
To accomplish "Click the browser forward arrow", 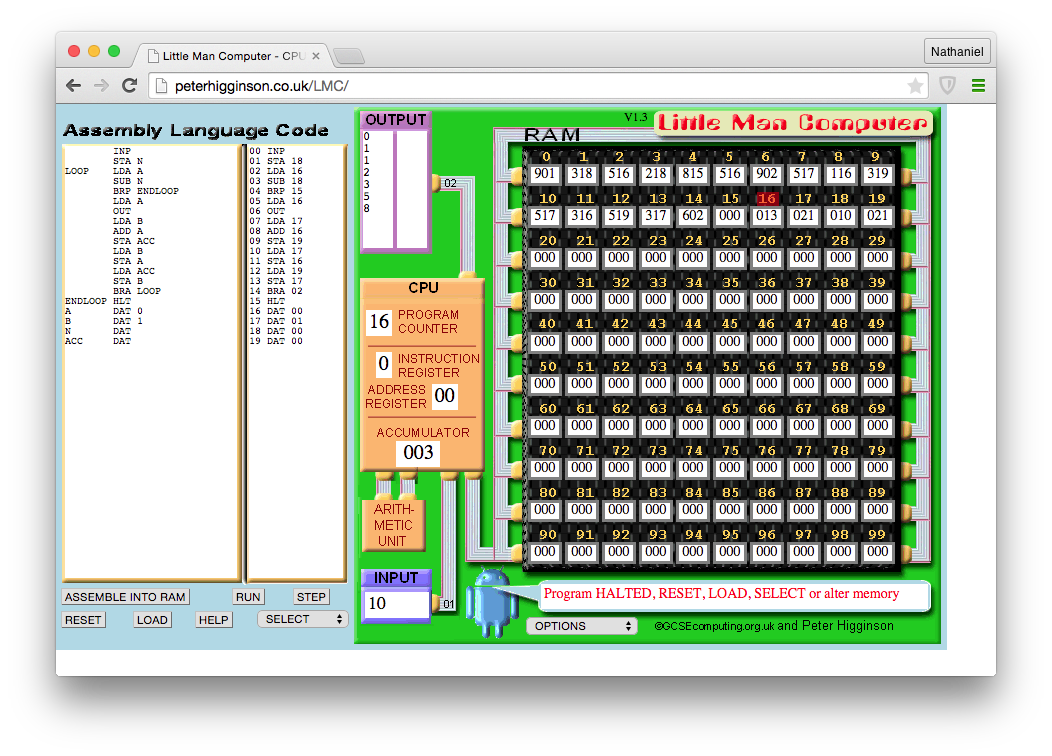I will (101, 86).
